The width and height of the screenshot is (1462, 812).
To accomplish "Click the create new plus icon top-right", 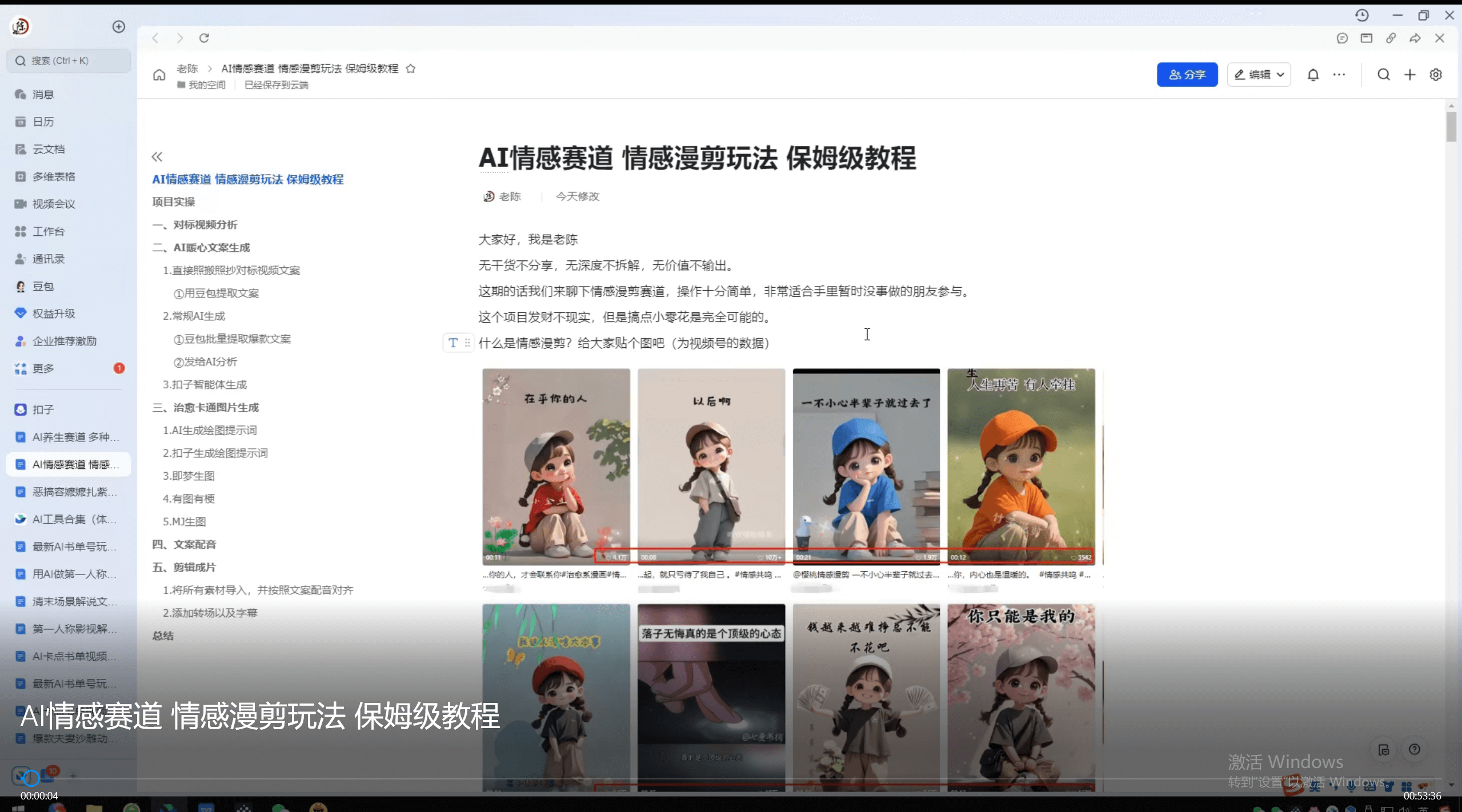I will [1409, 74].
